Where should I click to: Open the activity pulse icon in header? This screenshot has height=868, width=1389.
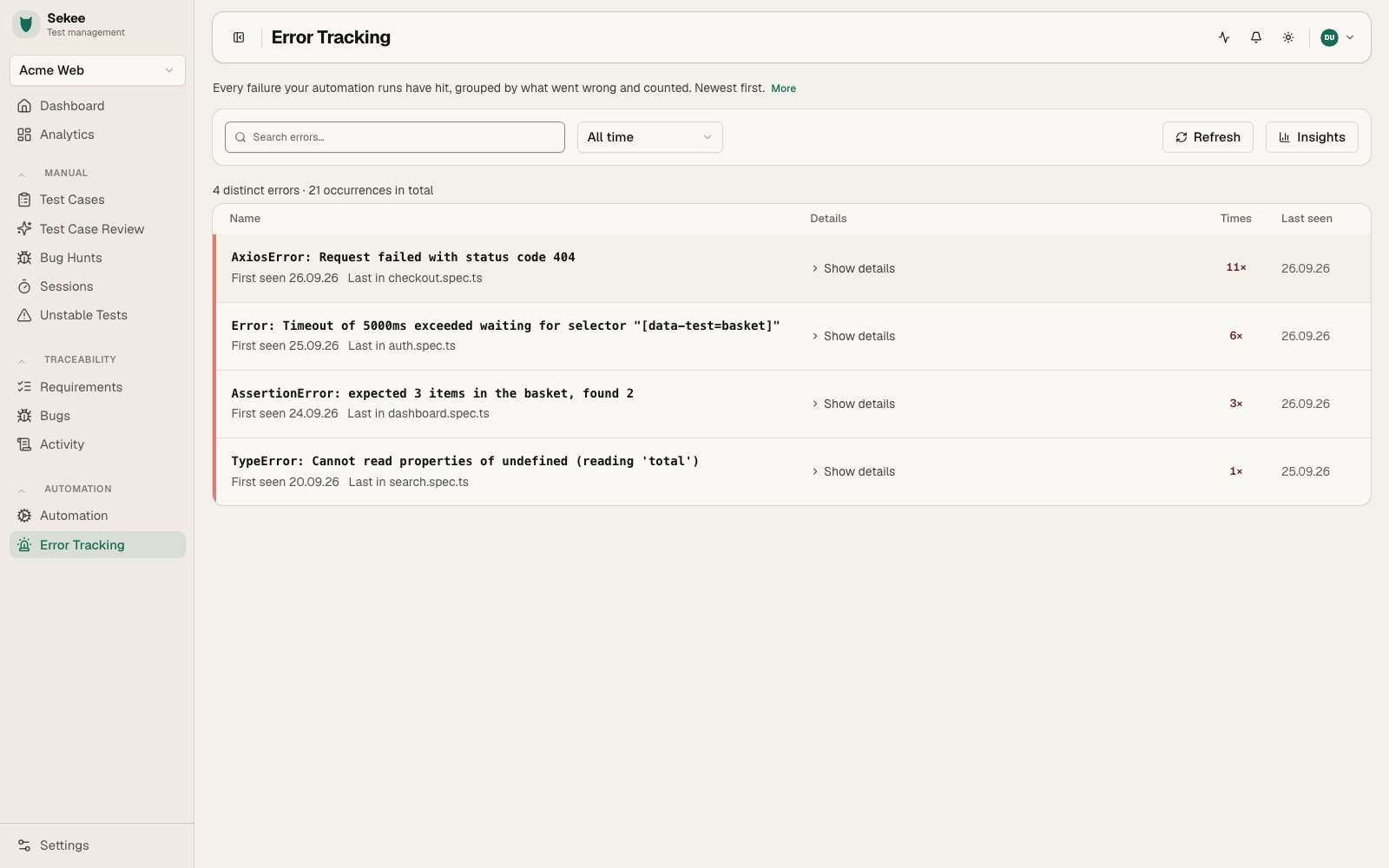(1224, 37)
